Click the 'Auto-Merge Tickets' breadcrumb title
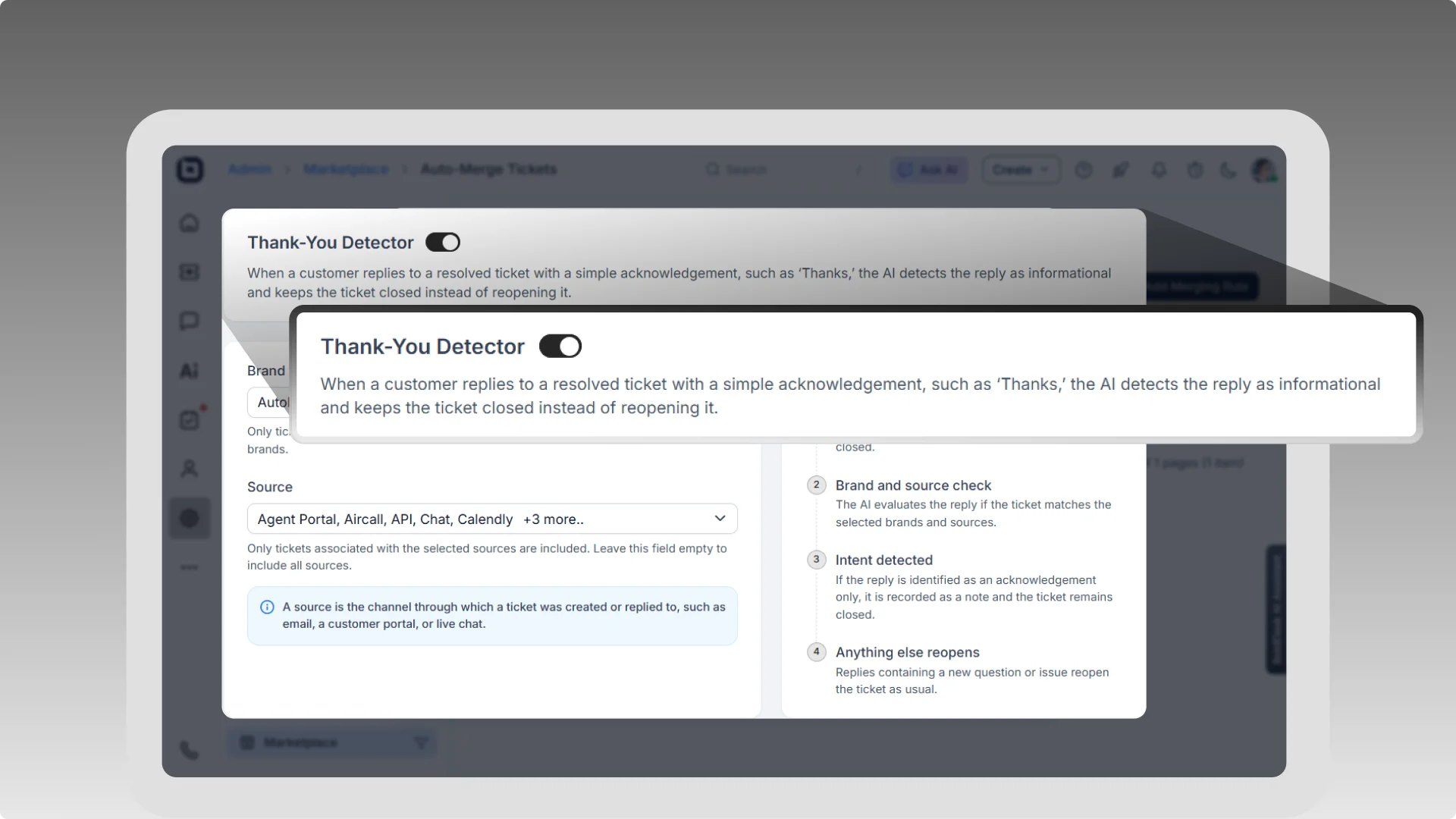1456x819 pixels. click(x=488, y=169)
